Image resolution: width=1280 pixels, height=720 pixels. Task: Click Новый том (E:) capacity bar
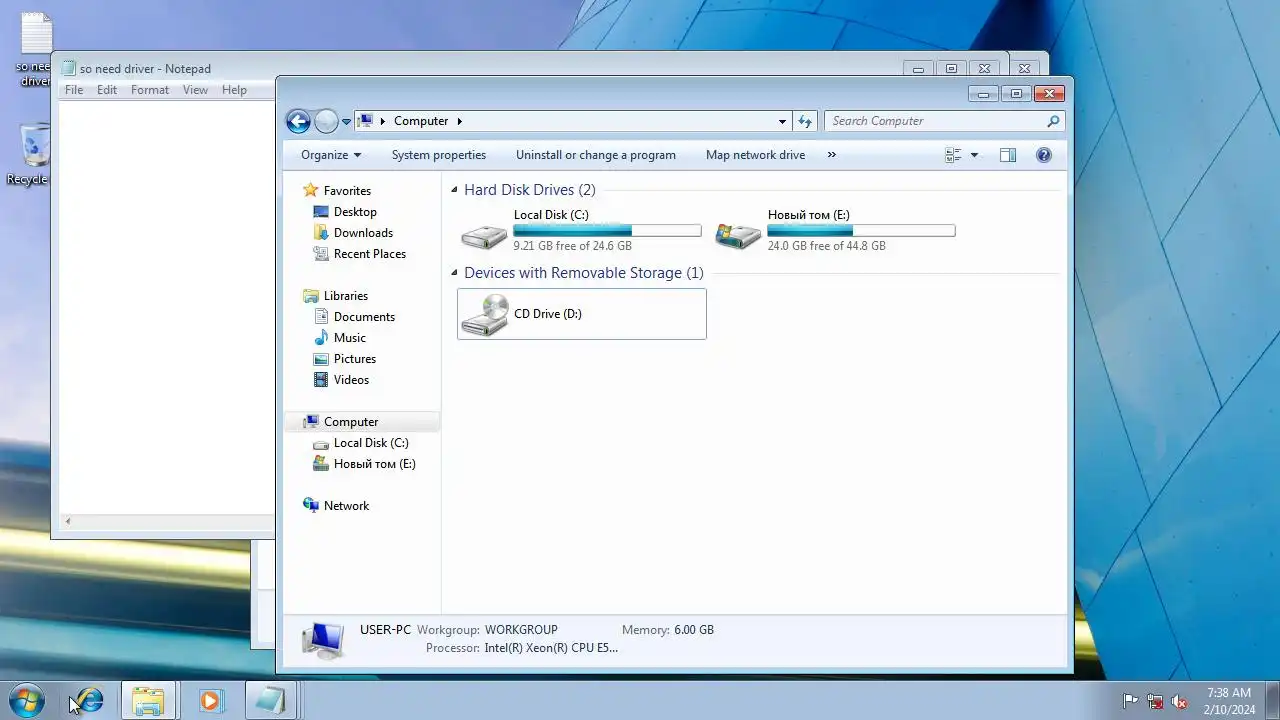pyautogui.click(x=861, y=231)
